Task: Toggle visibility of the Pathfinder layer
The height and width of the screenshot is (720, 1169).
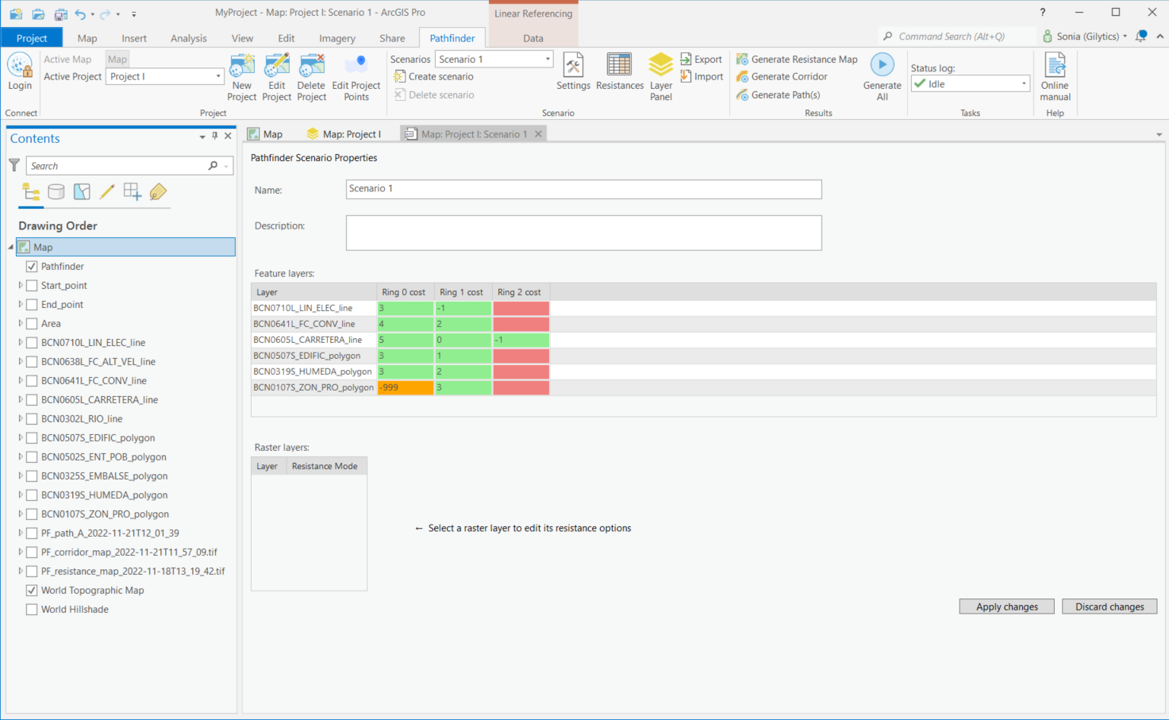Action: 33,266
